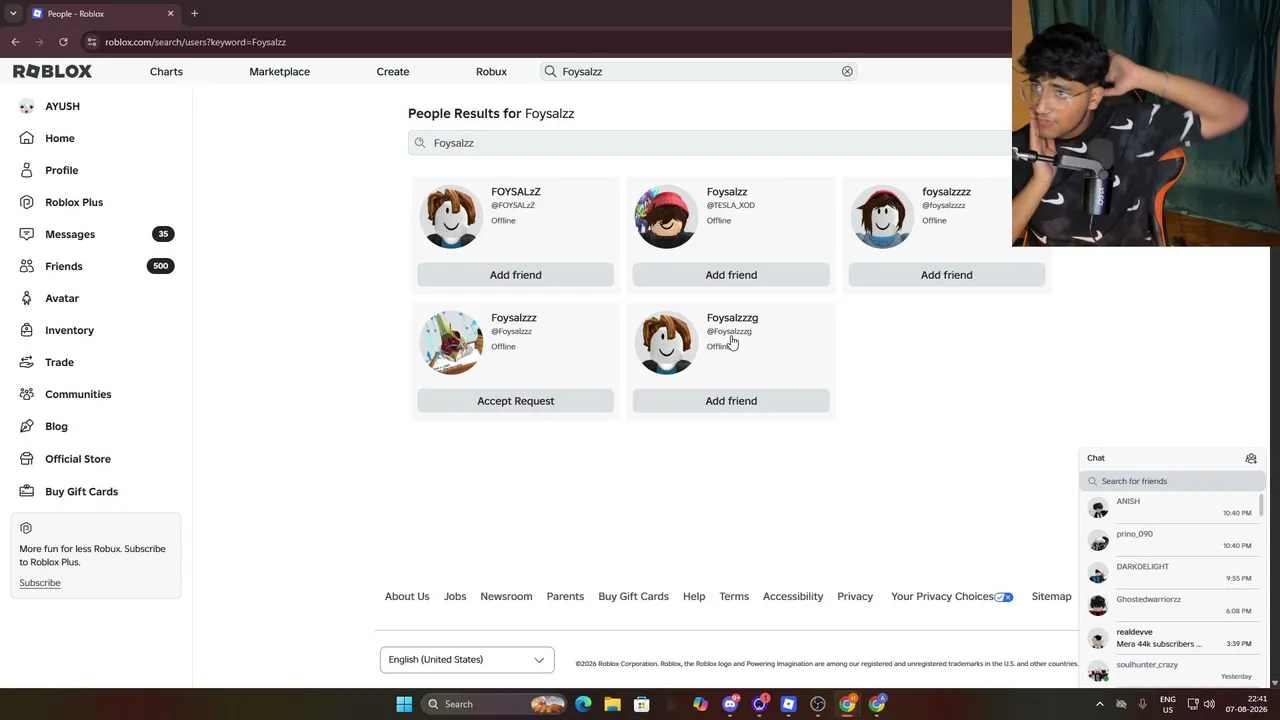Open Roblox Plus in sidebar
The image size is (1280, 720).
(x=74, y=202)
